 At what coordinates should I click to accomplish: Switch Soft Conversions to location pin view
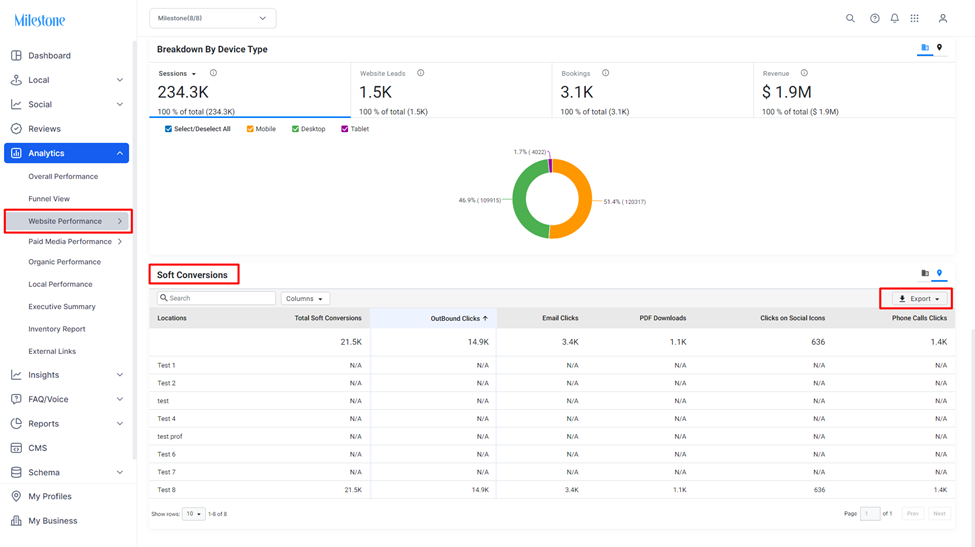(x=939, y=273)
